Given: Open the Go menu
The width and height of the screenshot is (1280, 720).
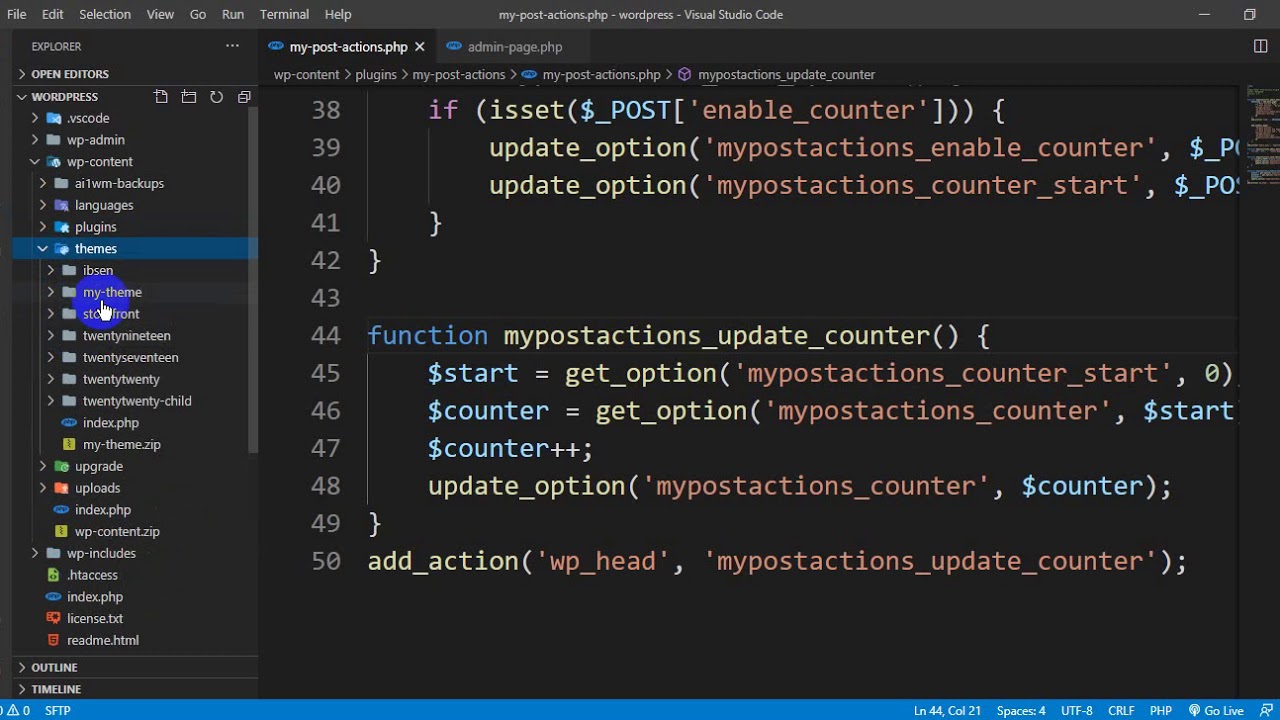Looking at the screenshot, I should coord(198,14).
